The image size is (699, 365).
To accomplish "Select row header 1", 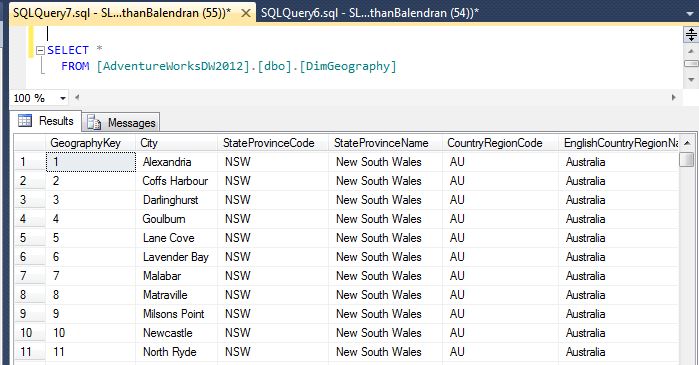I will click(30, 162).
